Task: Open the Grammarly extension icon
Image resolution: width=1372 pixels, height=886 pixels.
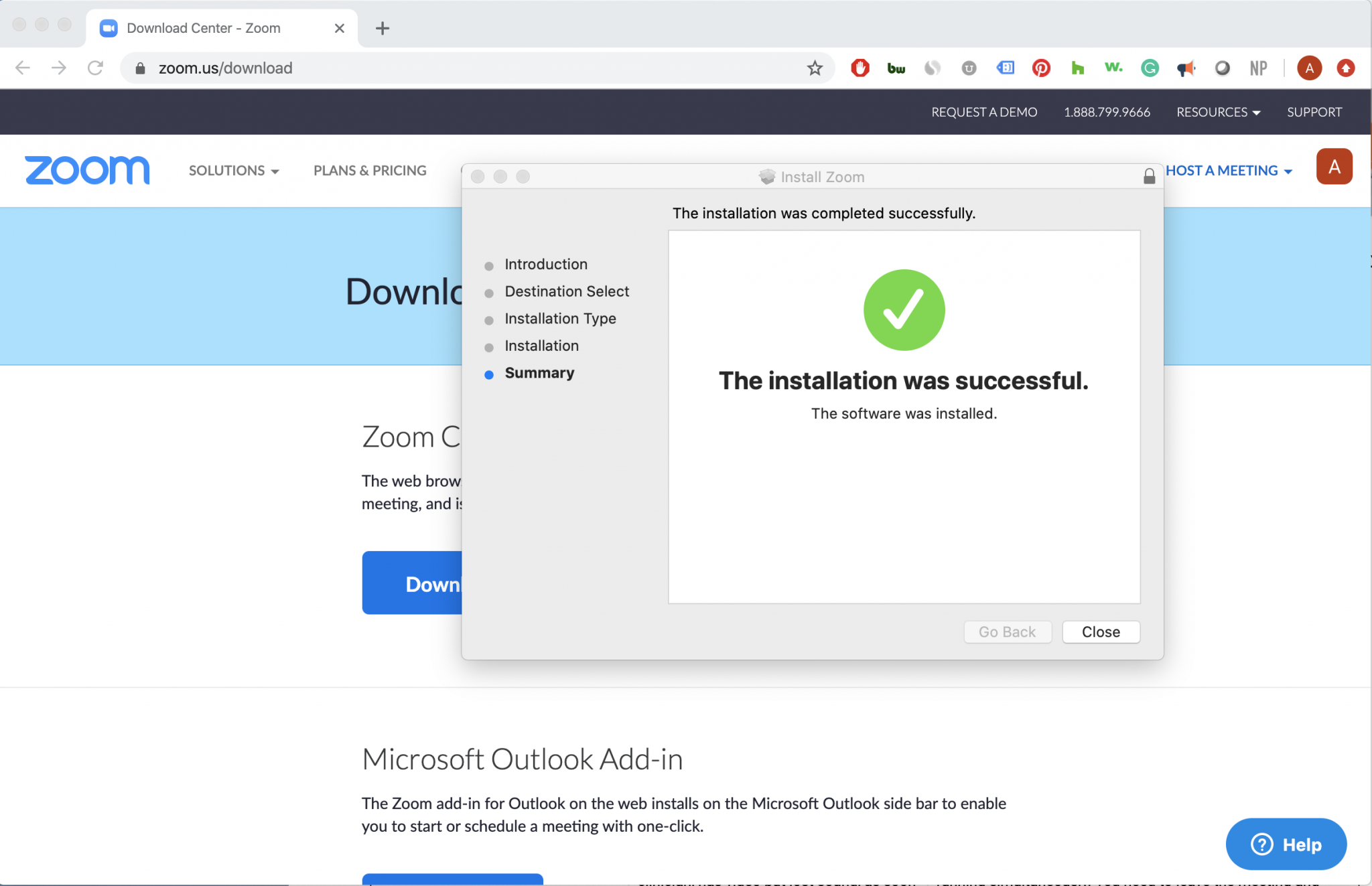Action: (x=1150, y=68)
